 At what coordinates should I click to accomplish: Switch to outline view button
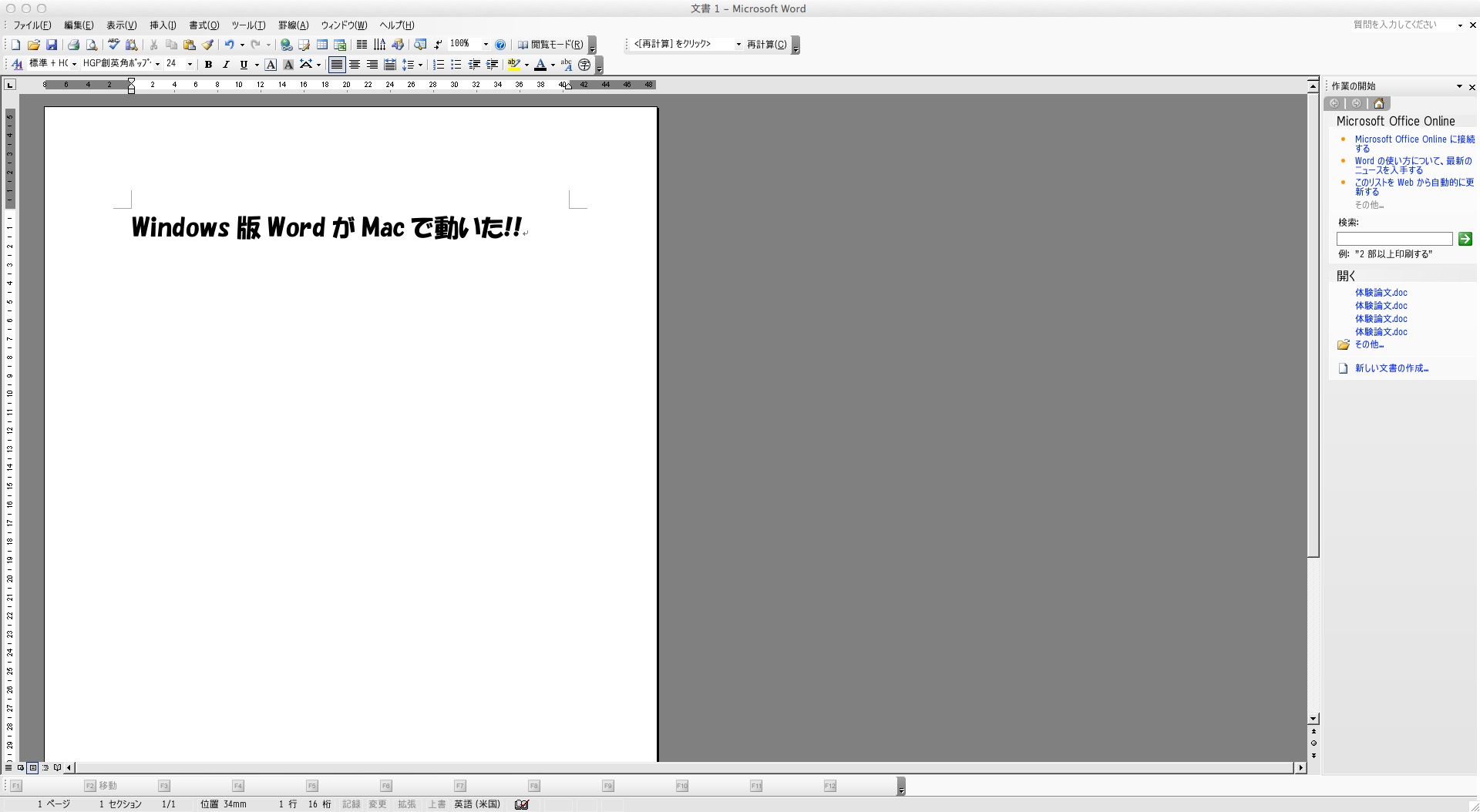[45, 767]
